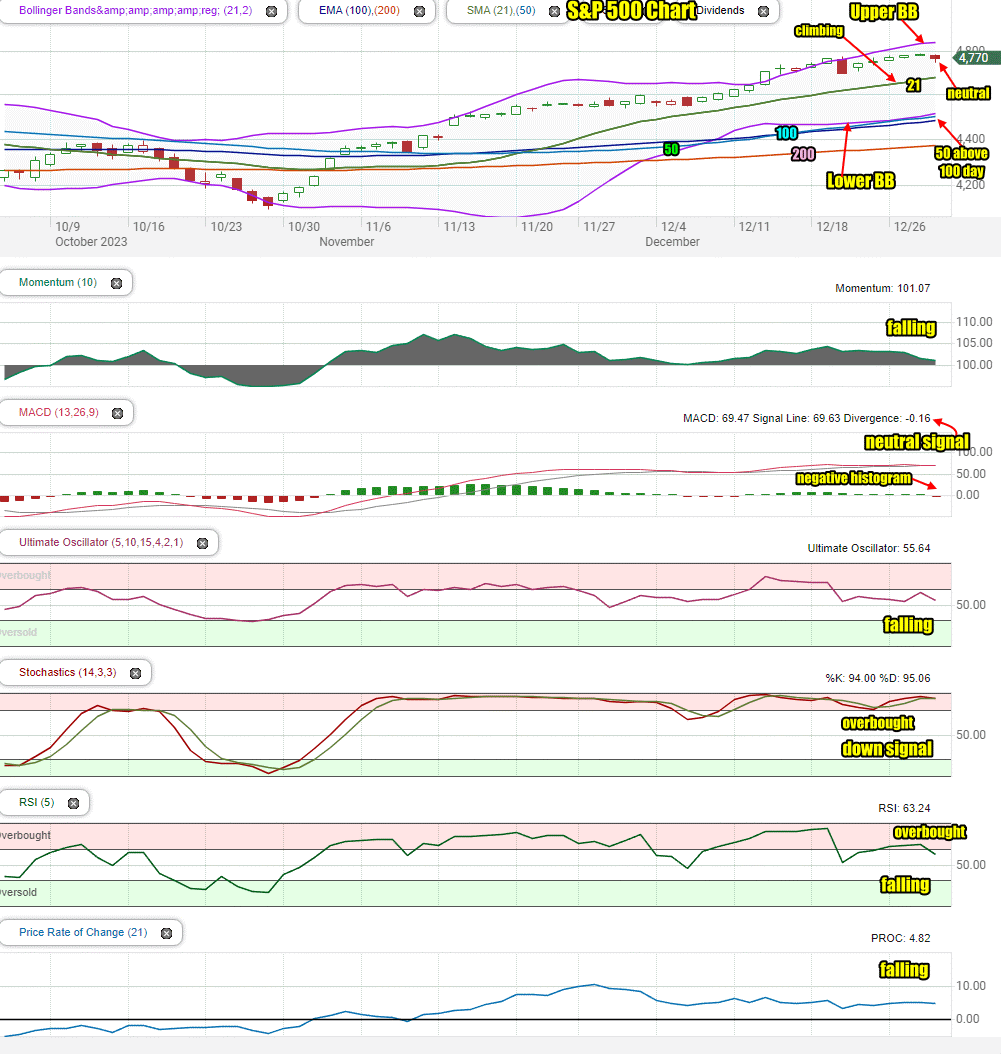This screenshot has height=1054, width=1001.
Task: Open Ultimate Oscillator indicator settings
Action: coord(101,542)
